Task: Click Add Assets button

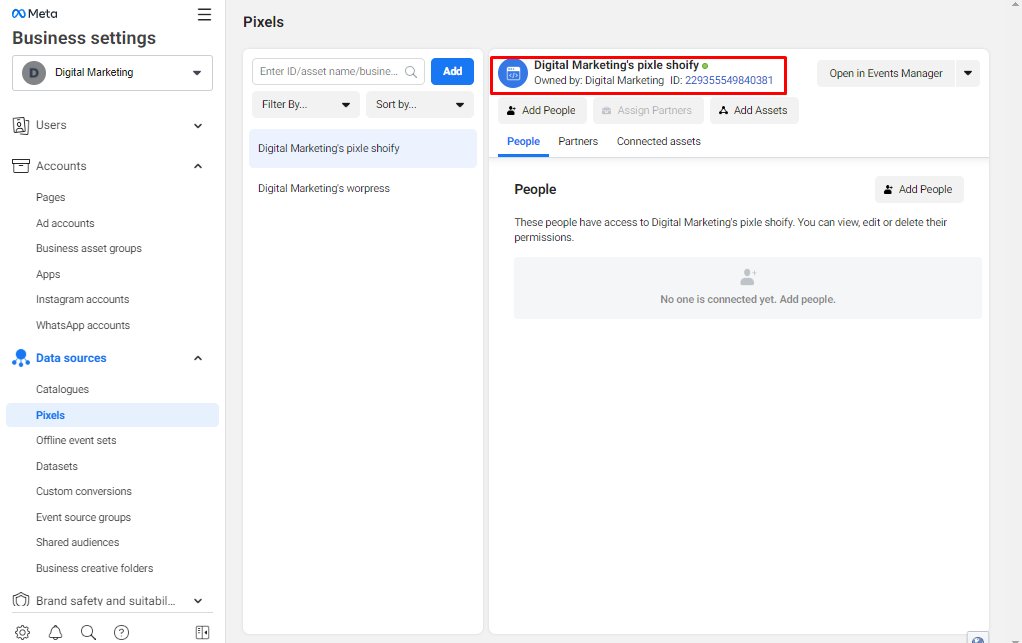Action: 754,111
